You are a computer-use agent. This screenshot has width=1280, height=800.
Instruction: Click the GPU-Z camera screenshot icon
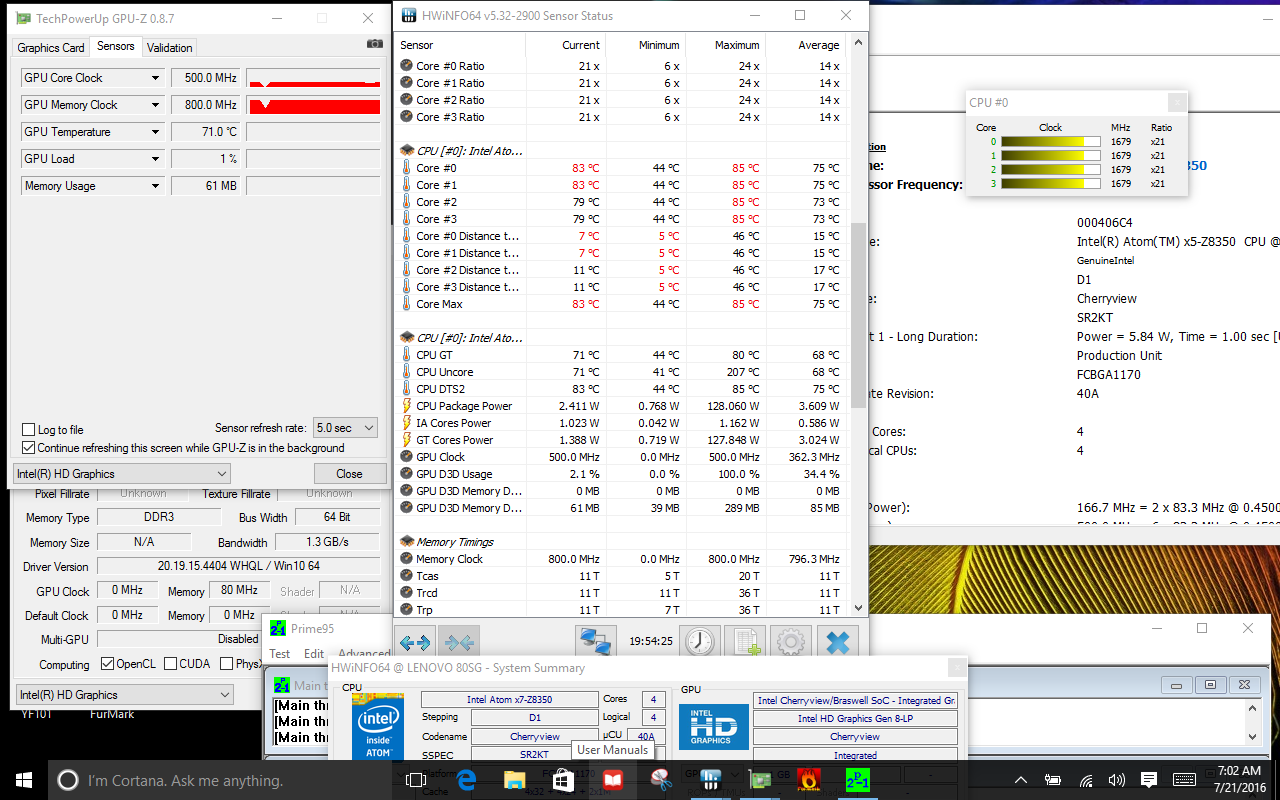point(374,44)
